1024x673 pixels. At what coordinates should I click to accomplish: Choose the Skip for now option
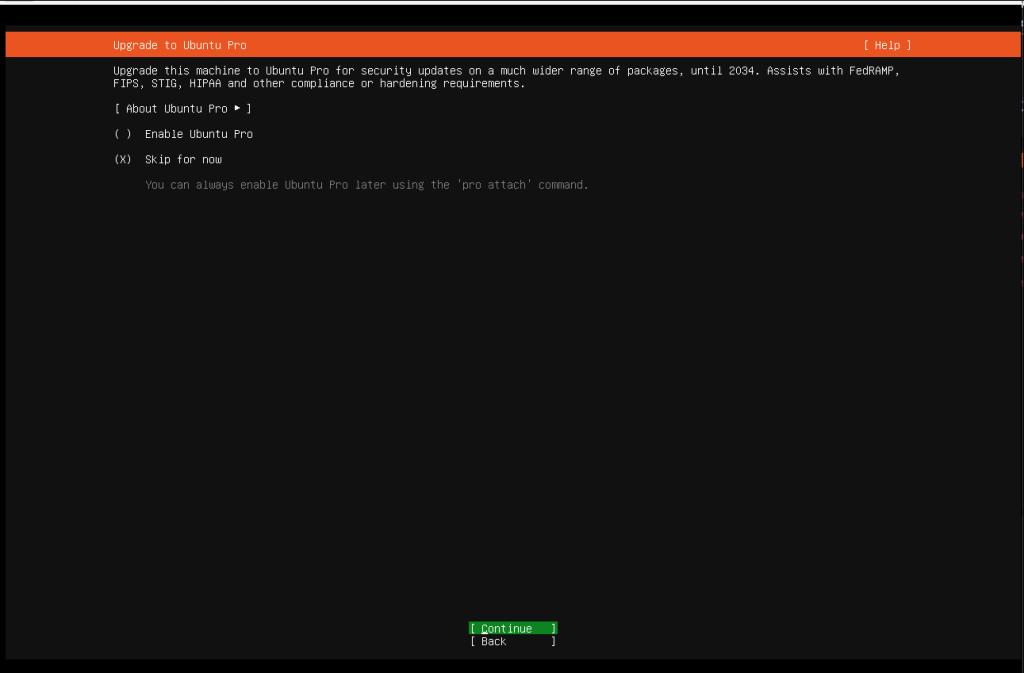[x=183, y=158]
